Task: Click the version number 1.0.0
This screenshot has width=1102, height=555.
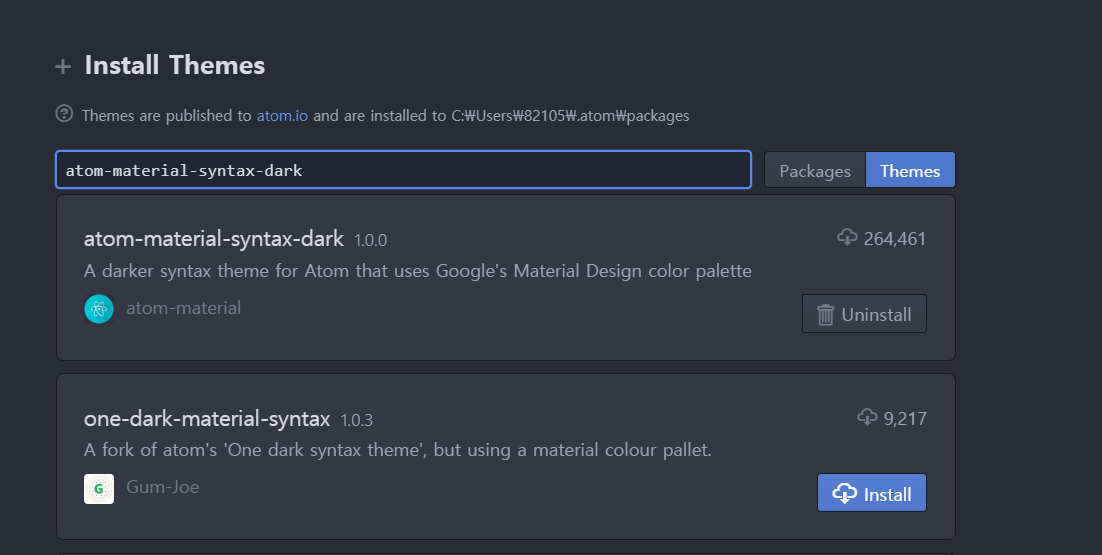Action: (370, 240)
